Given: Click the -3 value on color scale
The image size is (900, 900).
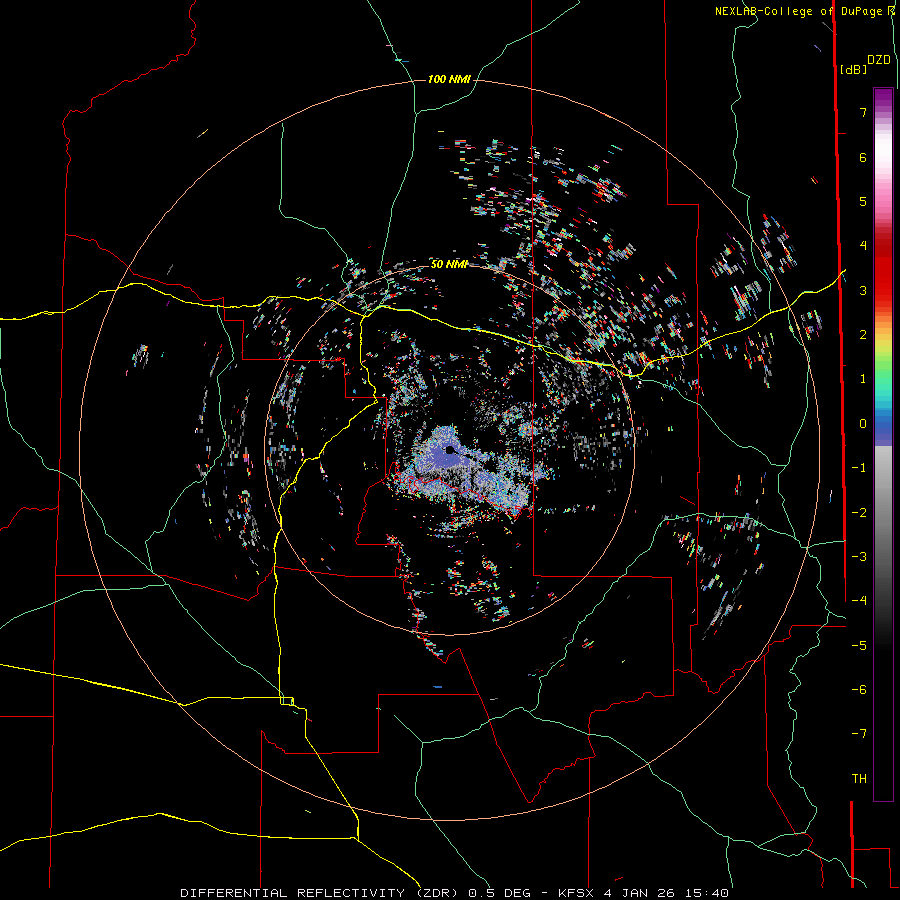Looking at the screenshot, I should point(859,557).
